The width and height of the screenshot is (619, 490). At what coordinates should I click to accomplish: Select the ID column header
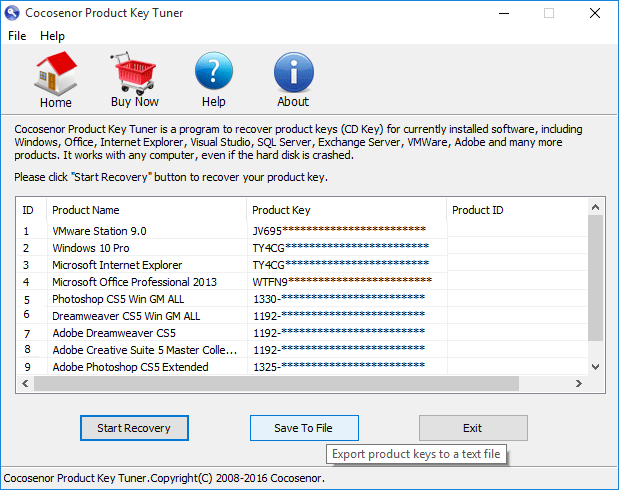[31, 210]
